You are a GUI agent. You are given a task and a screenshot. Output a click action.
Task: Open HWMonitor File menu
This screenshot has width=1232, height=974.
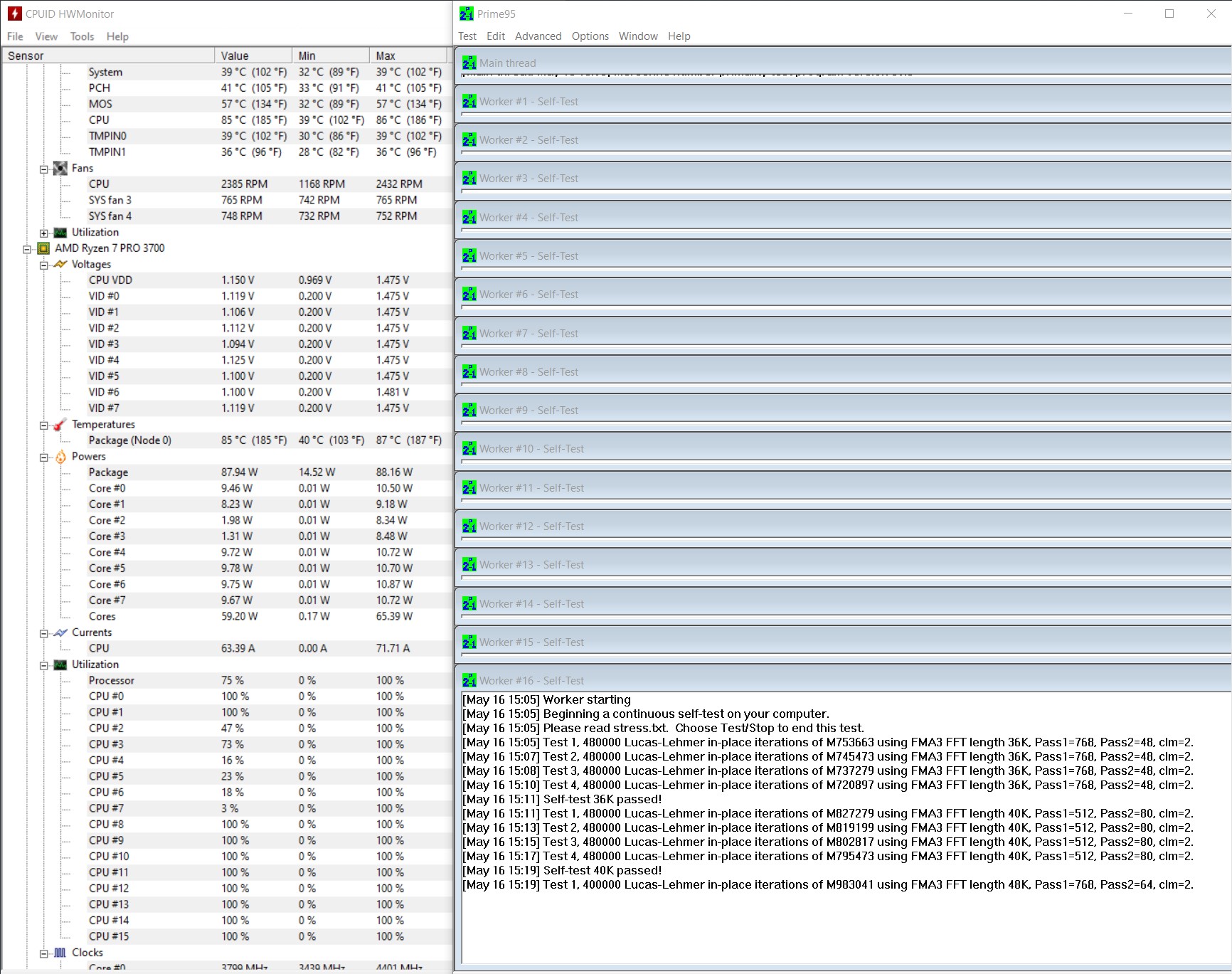[x=15, y=36]
